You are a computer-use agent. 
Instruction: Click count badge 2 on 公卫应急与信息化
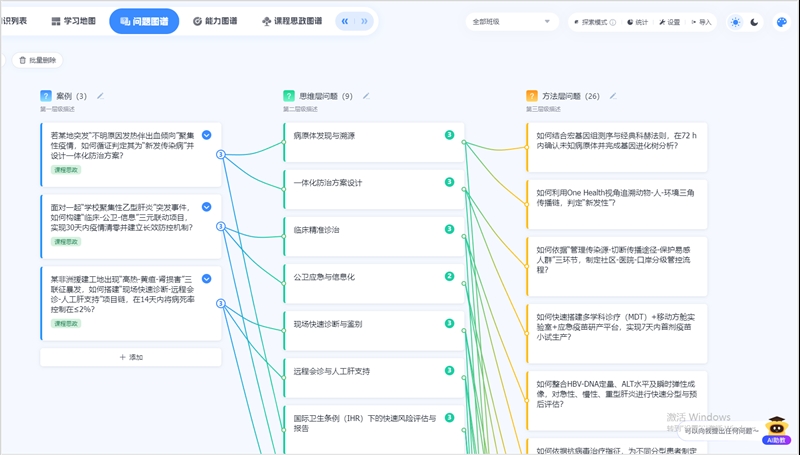[x=449, y=276]
